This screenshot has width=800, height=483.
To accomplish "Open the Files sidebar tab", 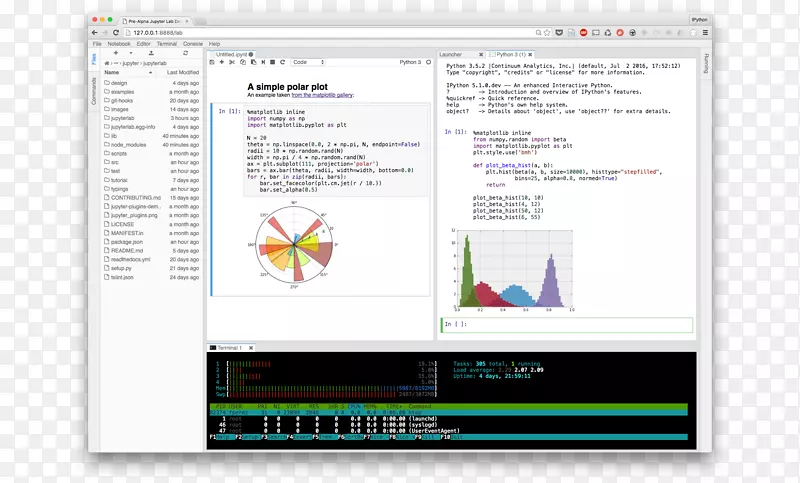I will click(94, 59).
